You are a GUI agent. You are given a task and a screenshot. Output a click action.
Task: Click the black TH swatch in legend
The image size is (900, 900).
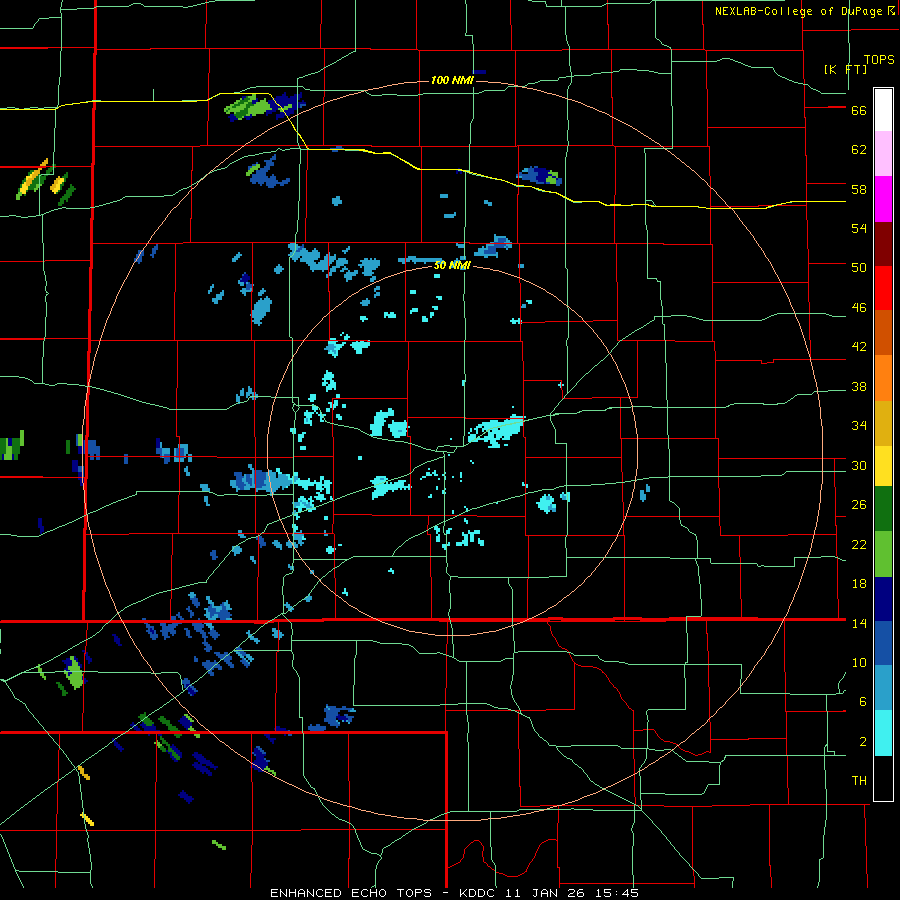point(883,778)
